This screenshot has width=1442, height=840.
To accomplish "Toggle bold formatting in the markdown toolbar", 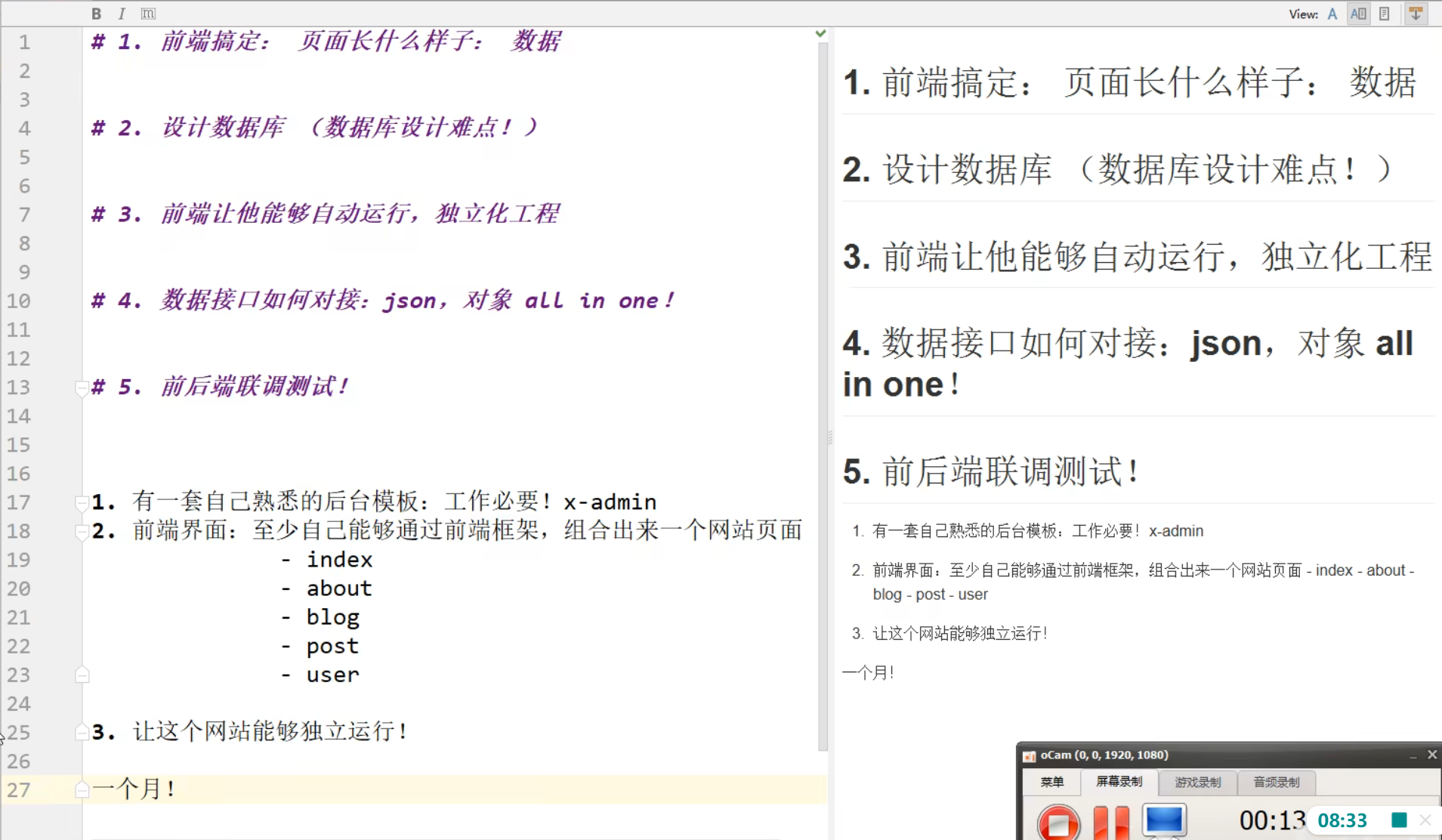I will tap(96, 14).
